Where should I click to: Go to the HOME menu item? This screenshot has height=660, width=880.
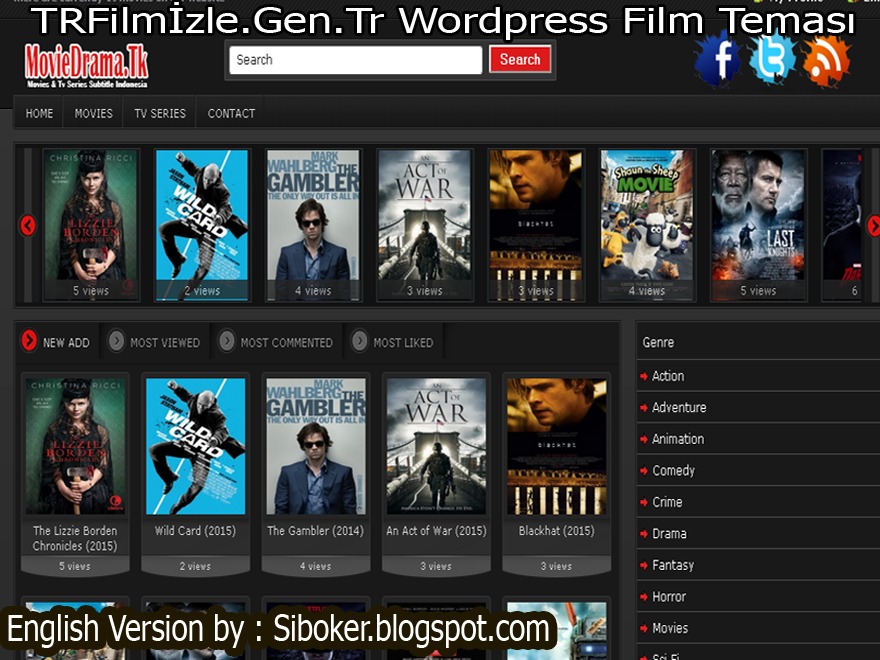(x=38, y=113)
